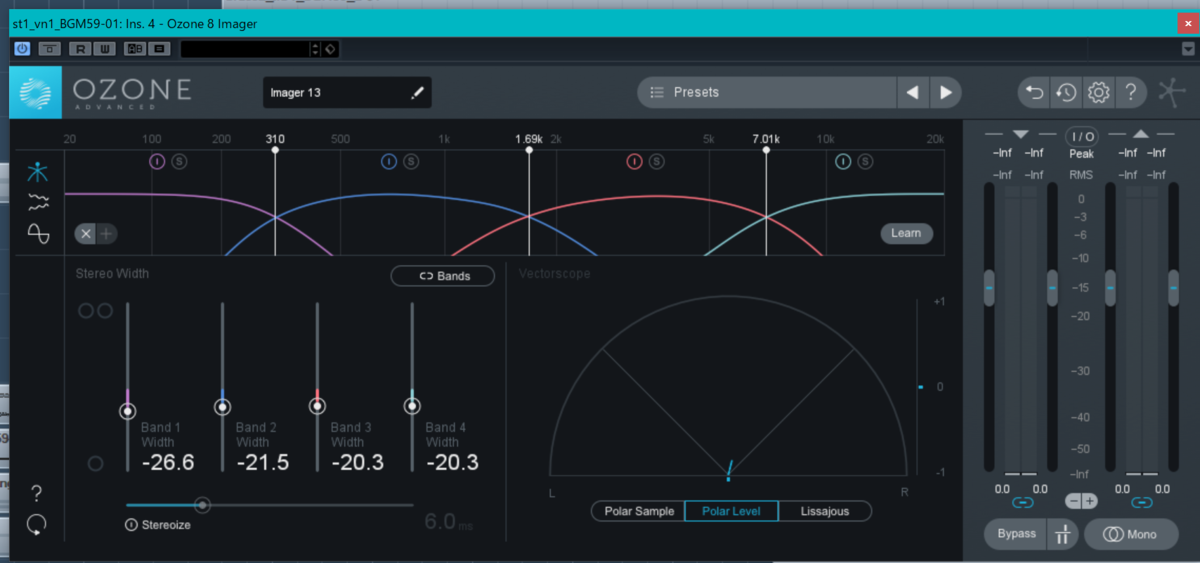Click the Learn button
The image size is (1200, 563).
point(906,233)
